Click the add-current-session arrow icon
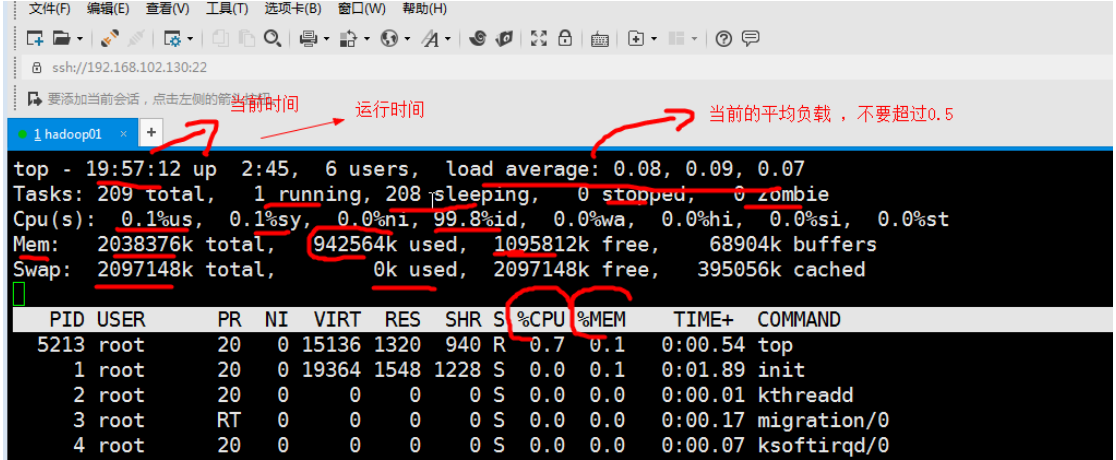This screenshot has height=460, width=1116. click(x=34, y=98)
